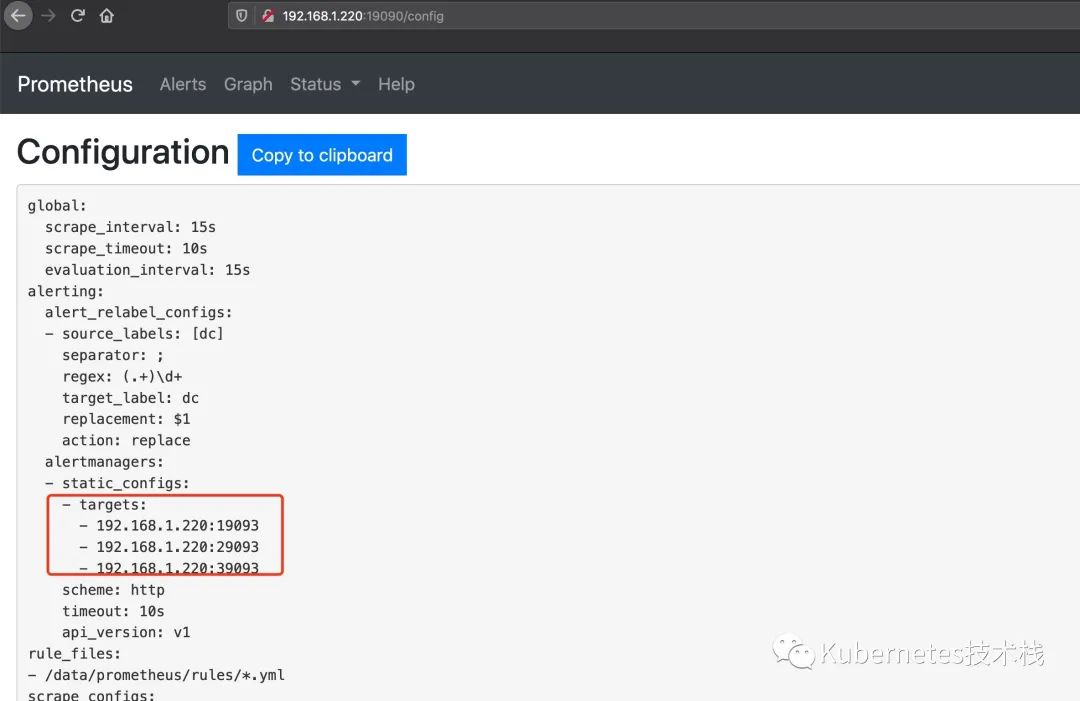Click the shield tracking protection icon

(x=242, y=15)
